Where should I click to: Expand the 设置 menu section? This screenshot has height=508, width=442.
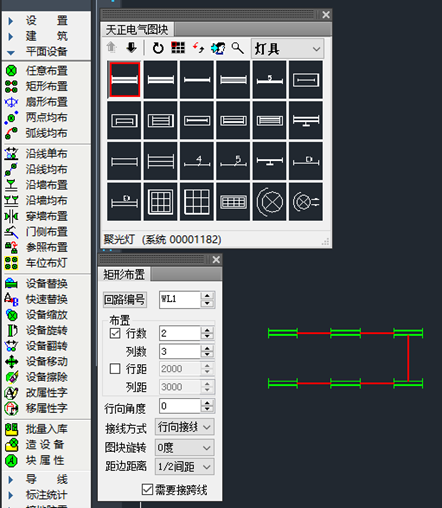(46, 20)
